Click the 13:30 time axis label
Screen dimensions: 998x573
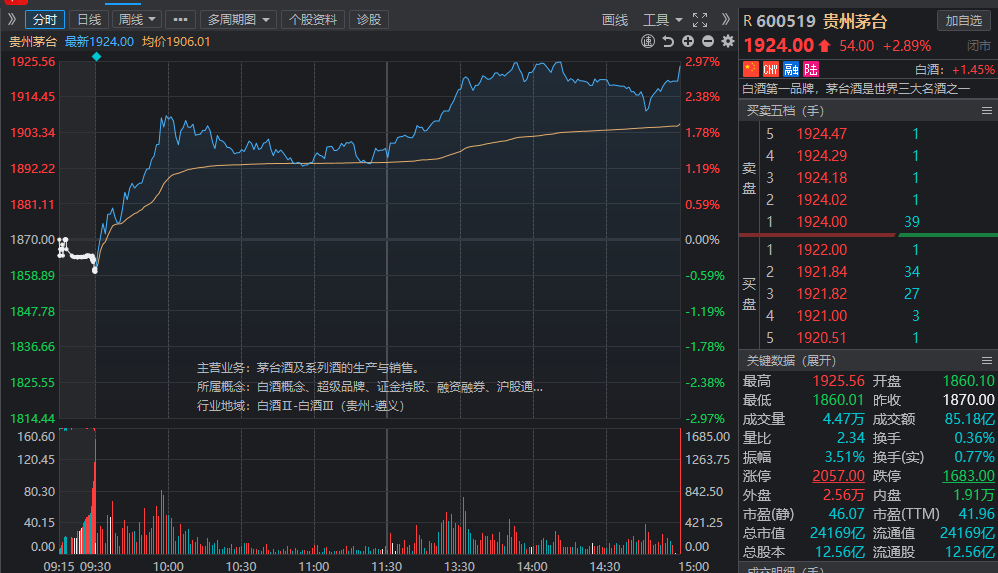coord(459,566)
